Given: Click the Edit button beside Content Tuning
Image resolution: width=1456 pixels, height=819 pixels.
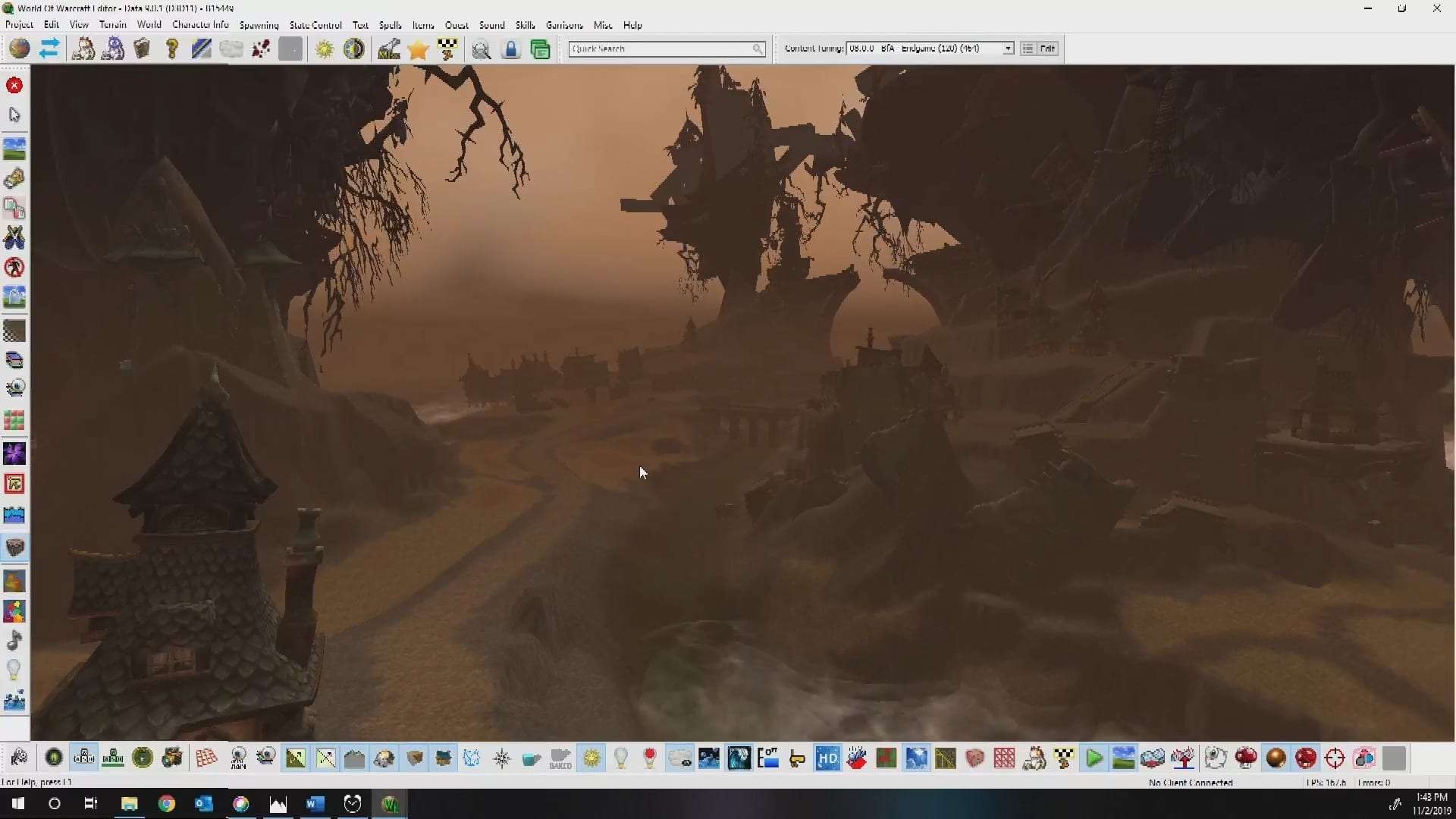Looking at the screenshot, I should pos(1047,49).
